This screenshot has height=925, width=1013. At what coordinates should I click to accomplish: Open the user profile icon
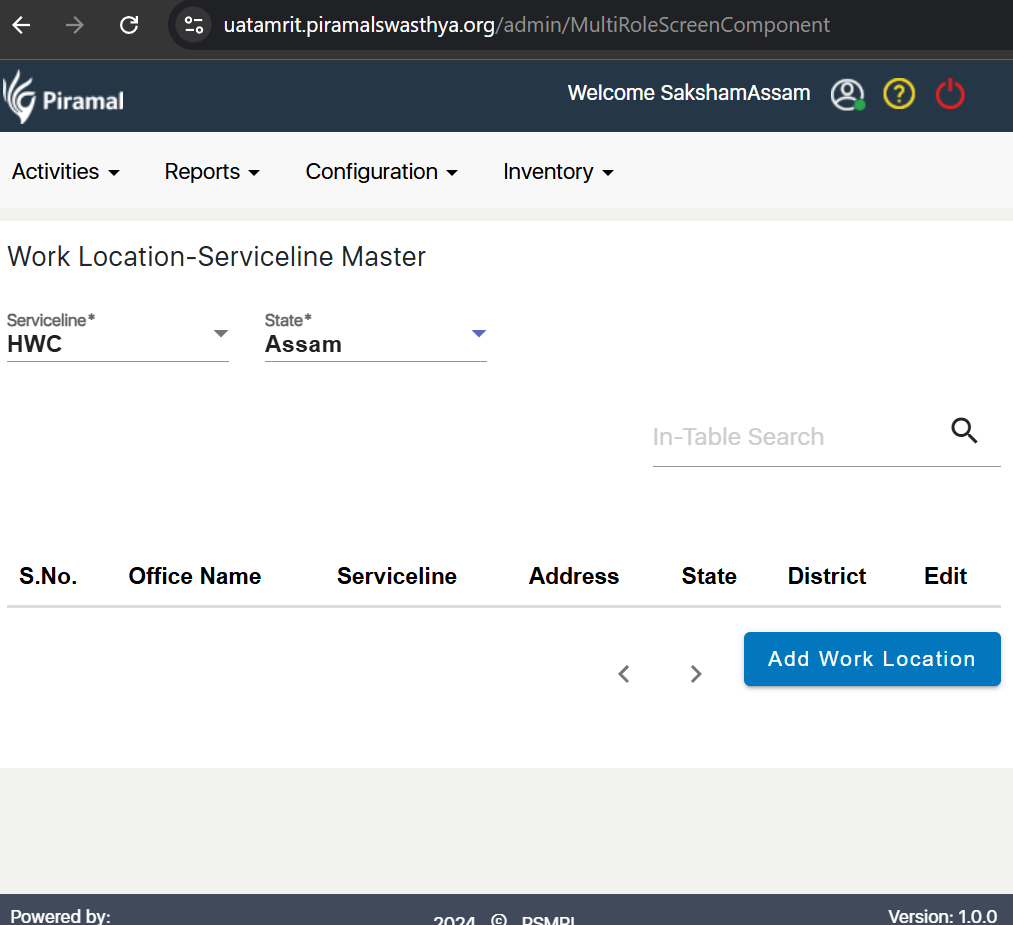pos(847,95)
